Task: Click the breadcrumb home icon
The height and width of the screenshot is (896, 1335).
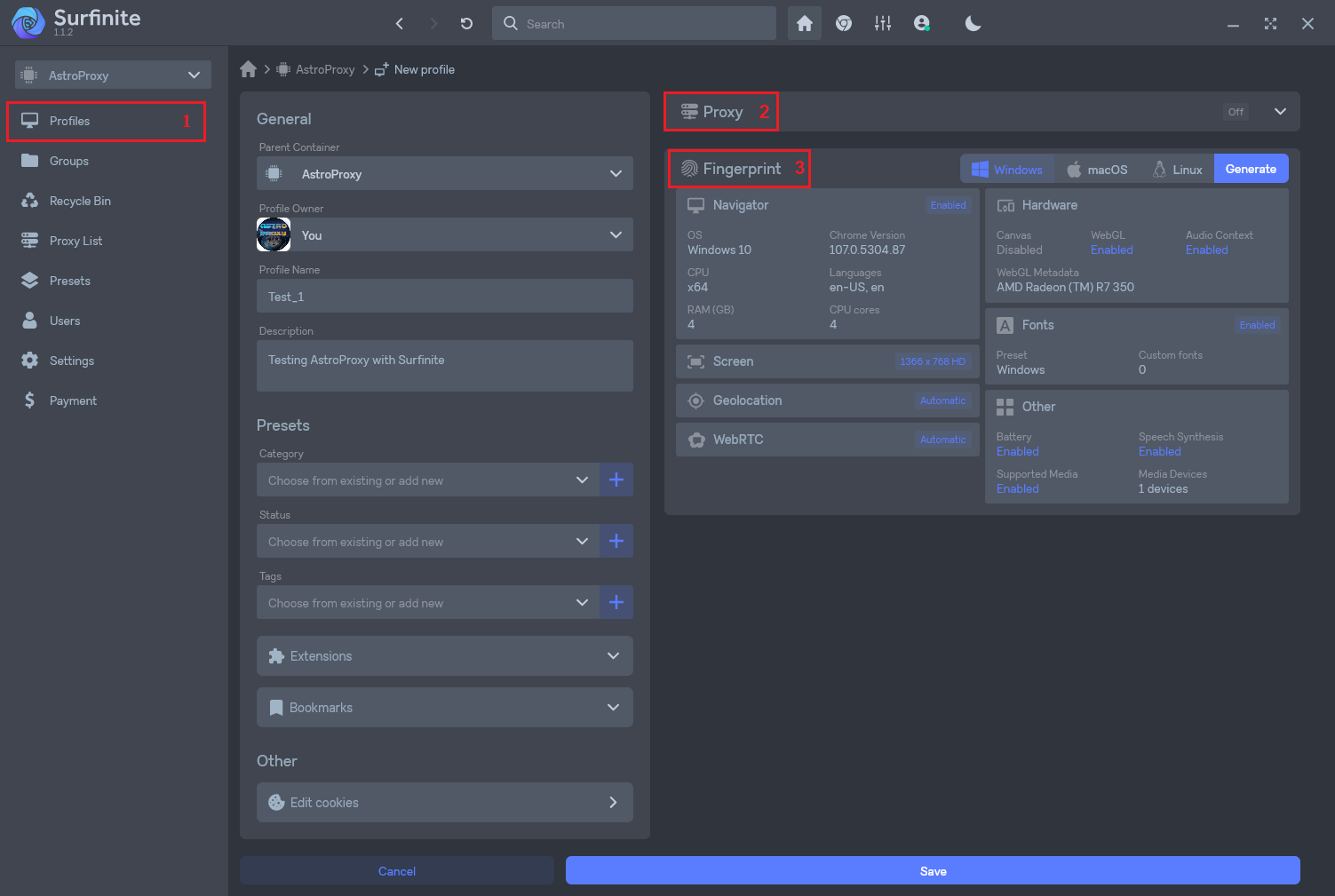Action: 249,69
